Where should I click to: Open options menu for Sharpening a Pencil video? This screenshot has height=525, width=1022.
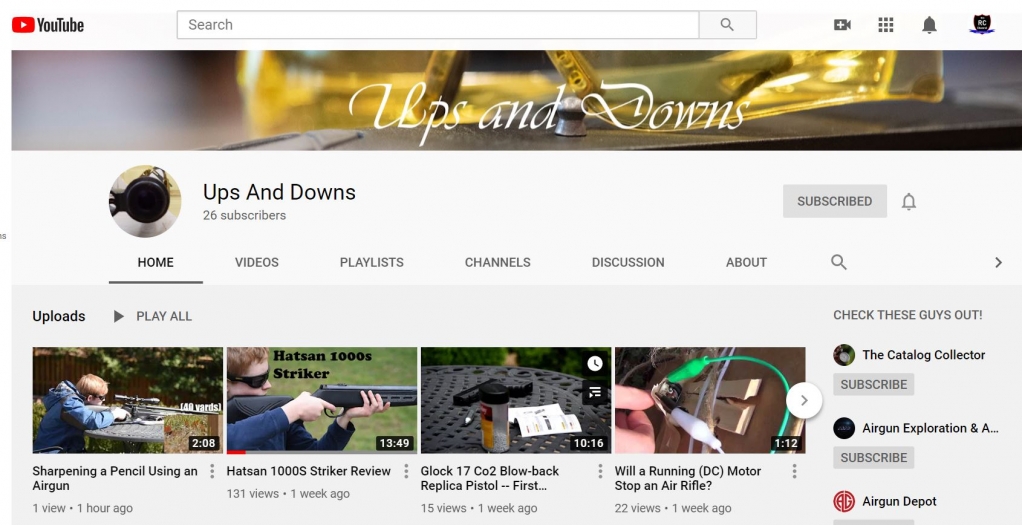pos(212,471)
